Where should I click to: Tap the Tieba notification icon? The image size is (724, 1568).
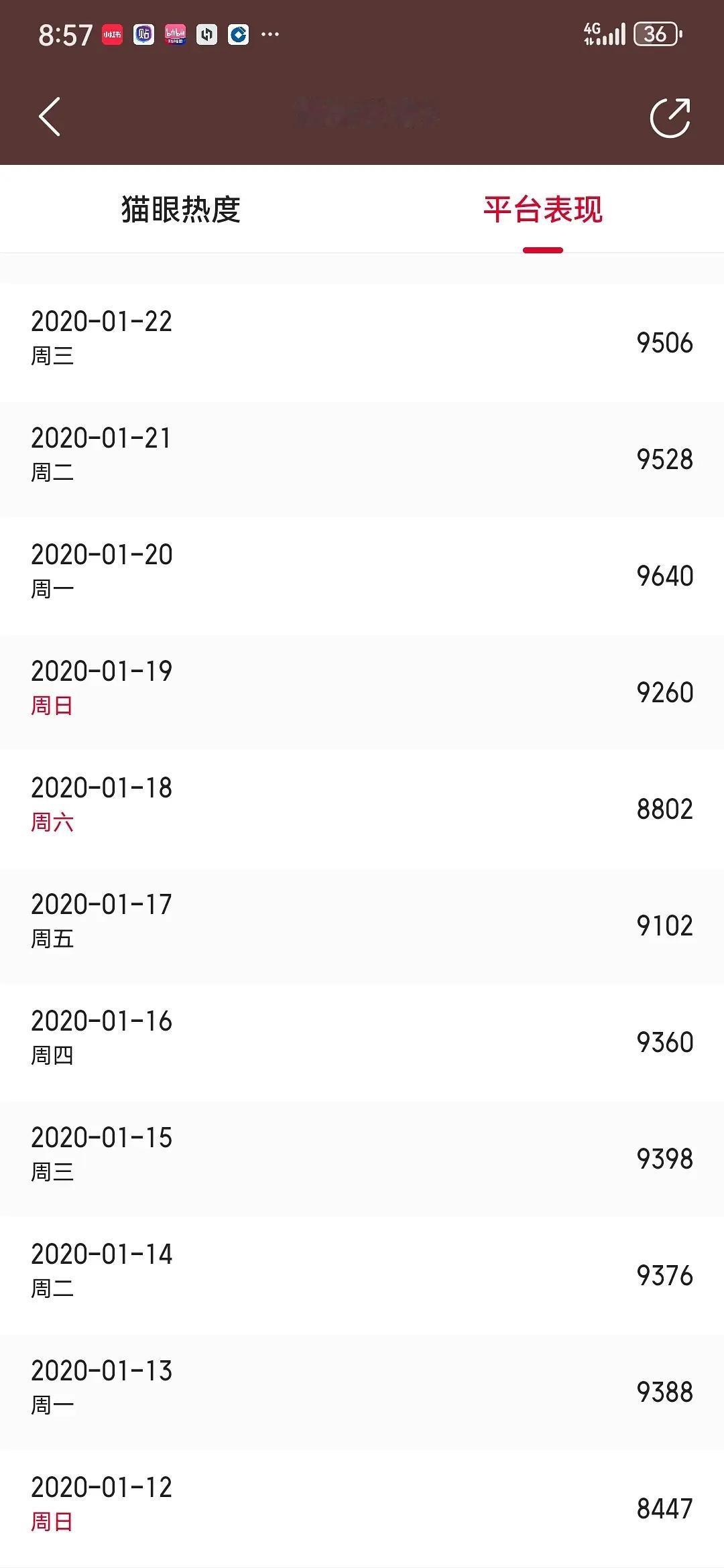(x=143, y=34)
